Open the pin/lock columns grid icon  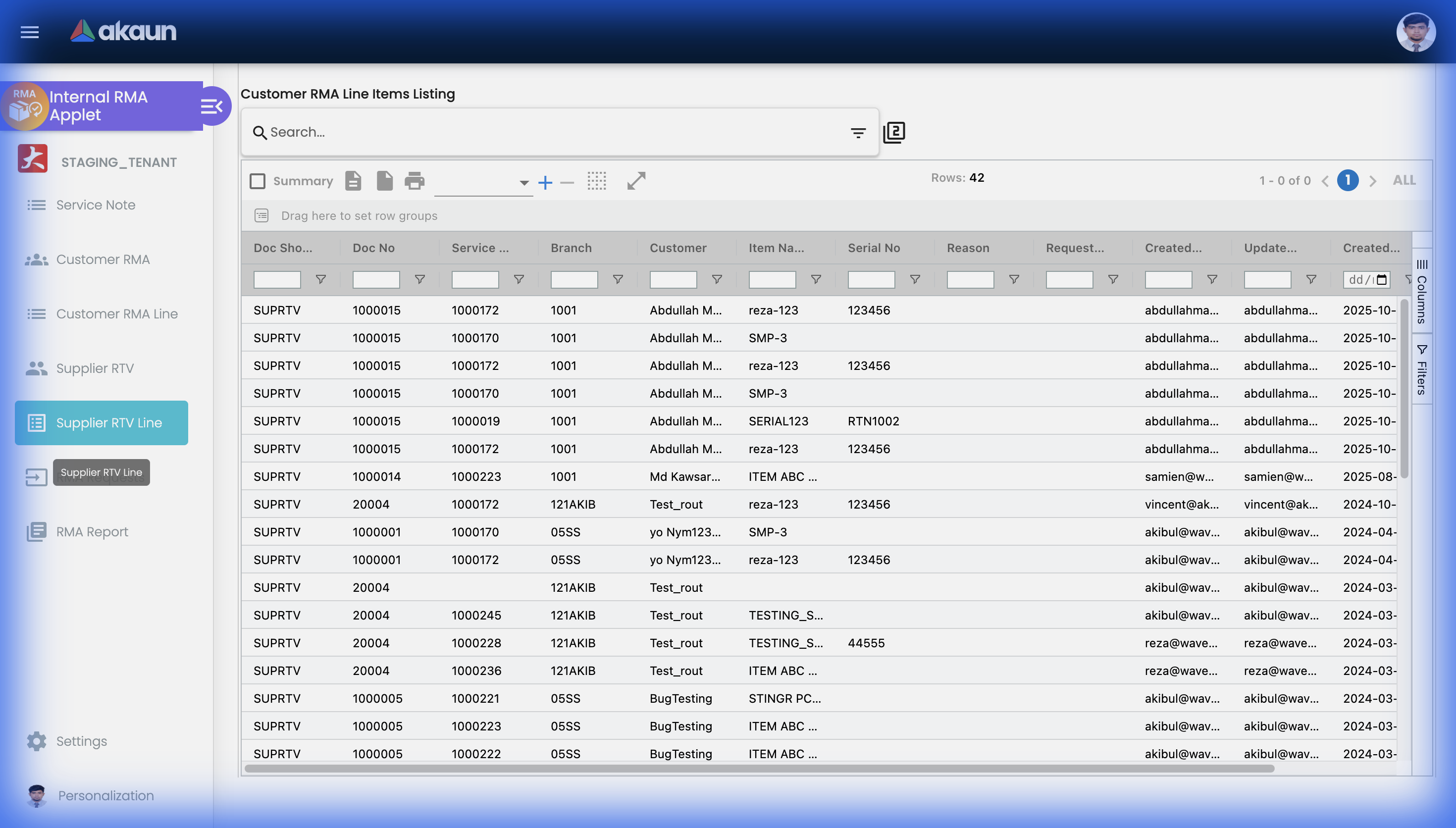tap(597, 181)
